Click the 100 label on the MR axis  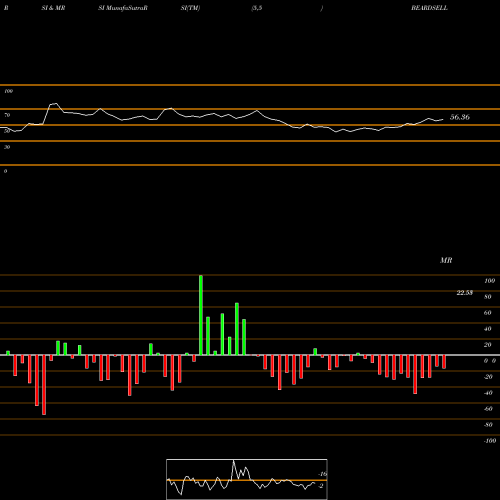point(489,281)
